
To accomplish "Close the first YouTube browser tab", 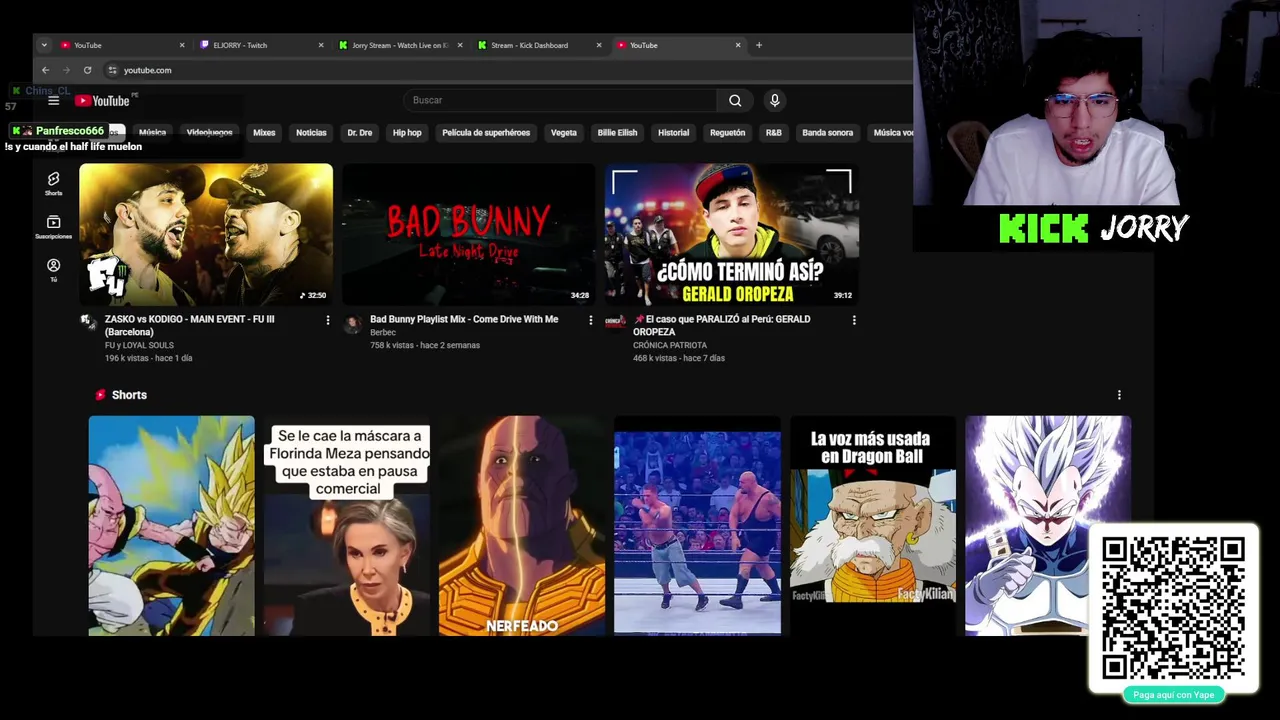I will [x=182, y=45].
